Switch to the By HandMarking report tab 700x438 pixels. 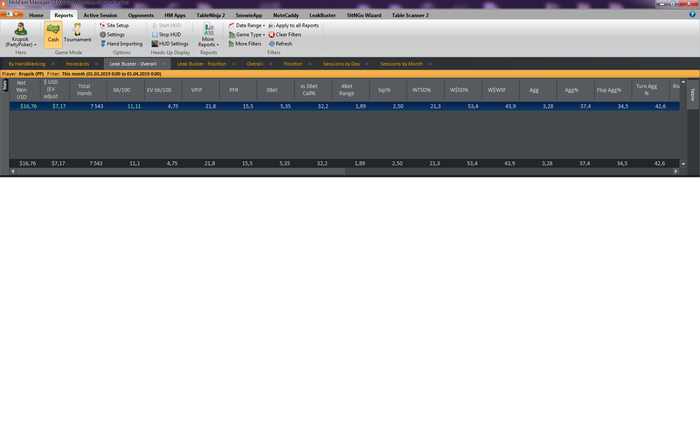coord(27,64)
